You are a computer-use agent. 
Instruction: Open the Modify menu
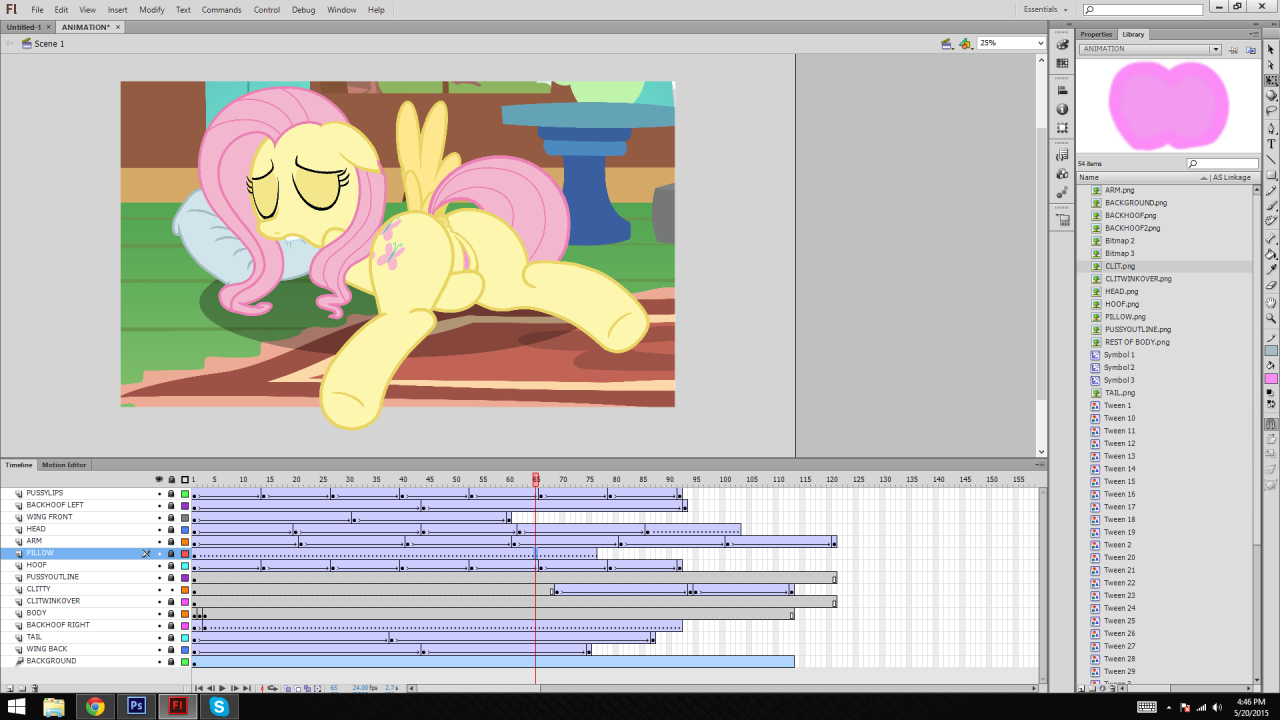pyautogui.click(x=152, y=9)
